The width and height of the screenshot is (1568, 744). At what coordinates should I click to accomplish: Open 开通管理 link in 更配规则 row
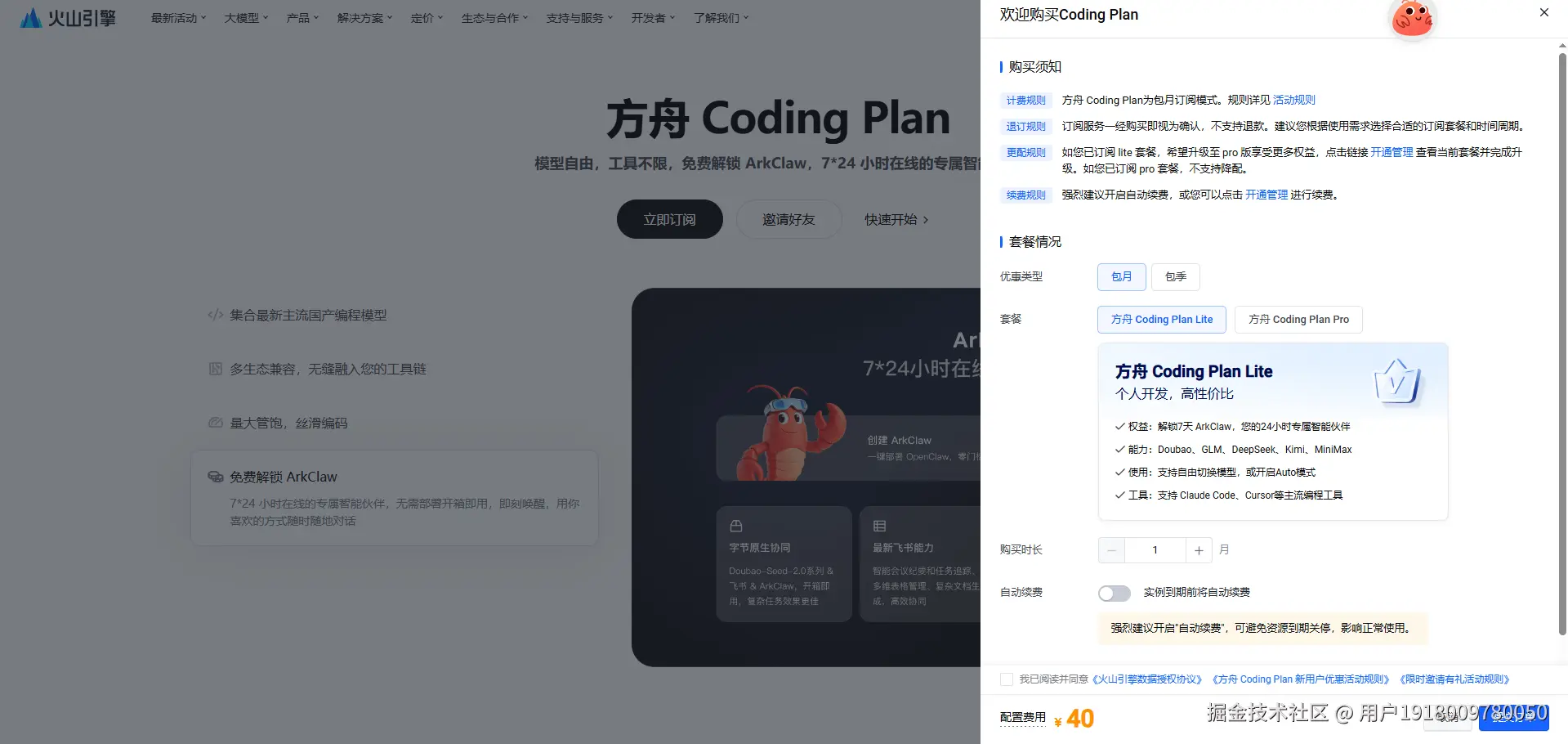(x=1392, y=153)
